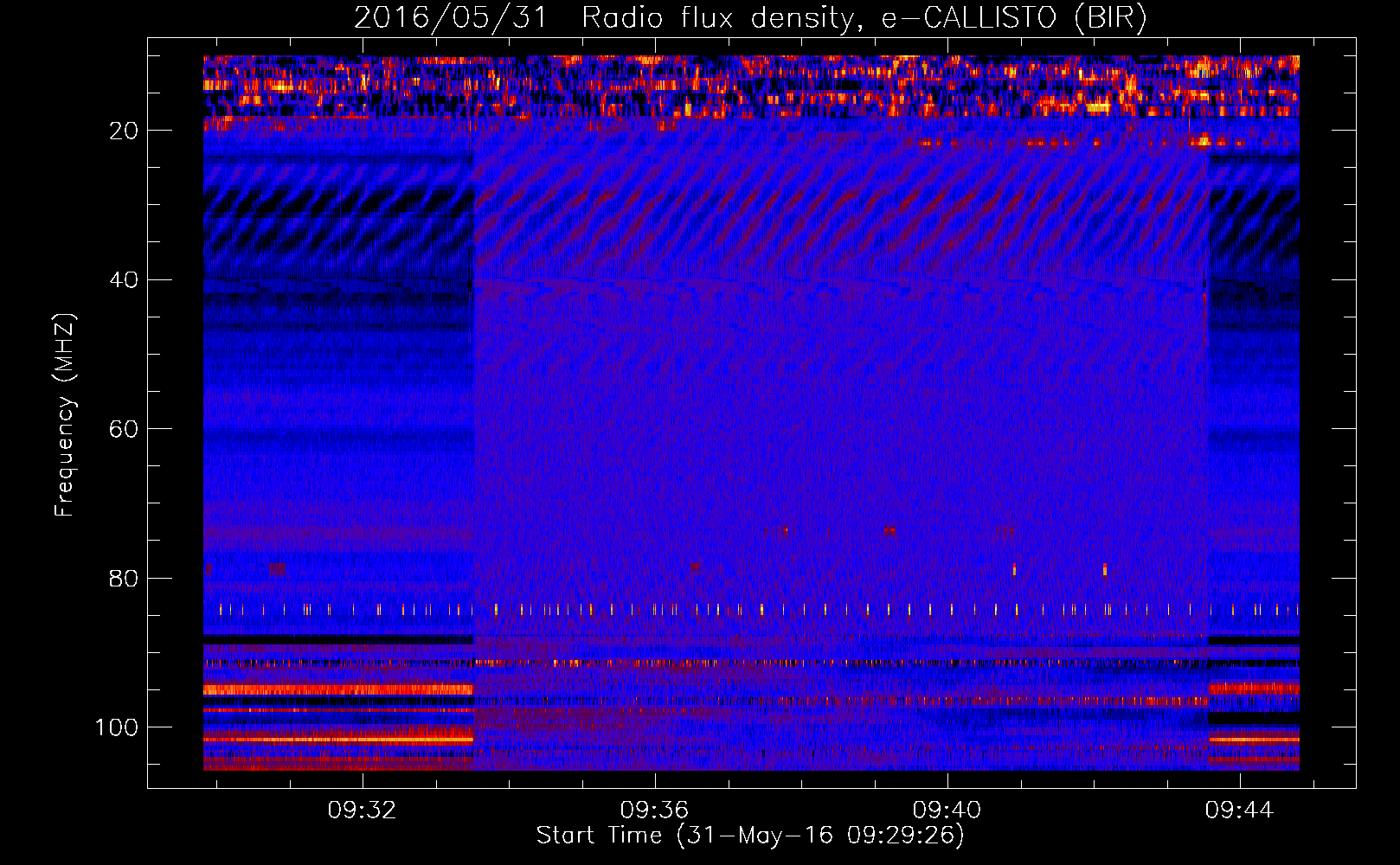Select the 40 frequency tick label

click(125, 280)
